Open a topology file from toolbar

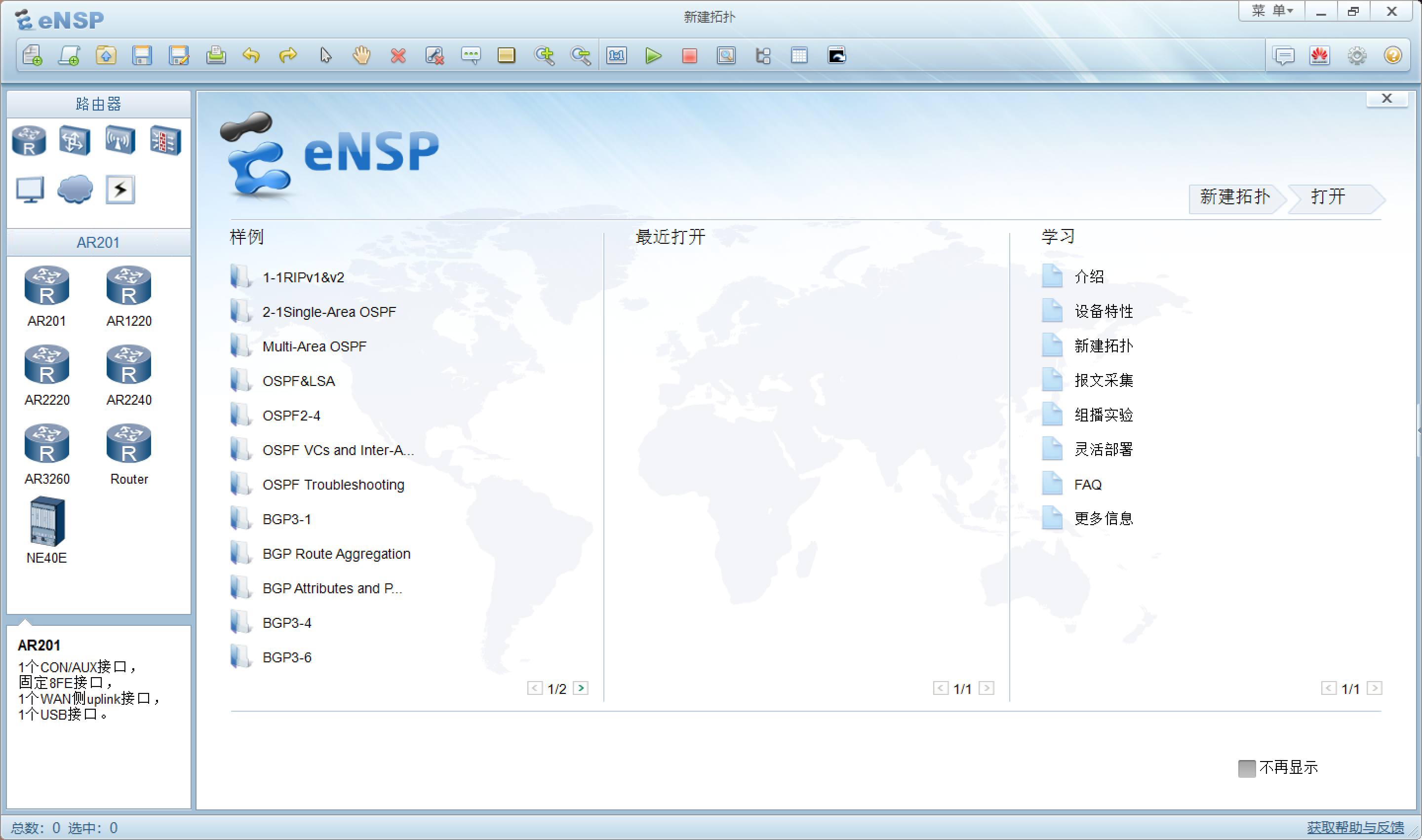click(x=106, y=55)
